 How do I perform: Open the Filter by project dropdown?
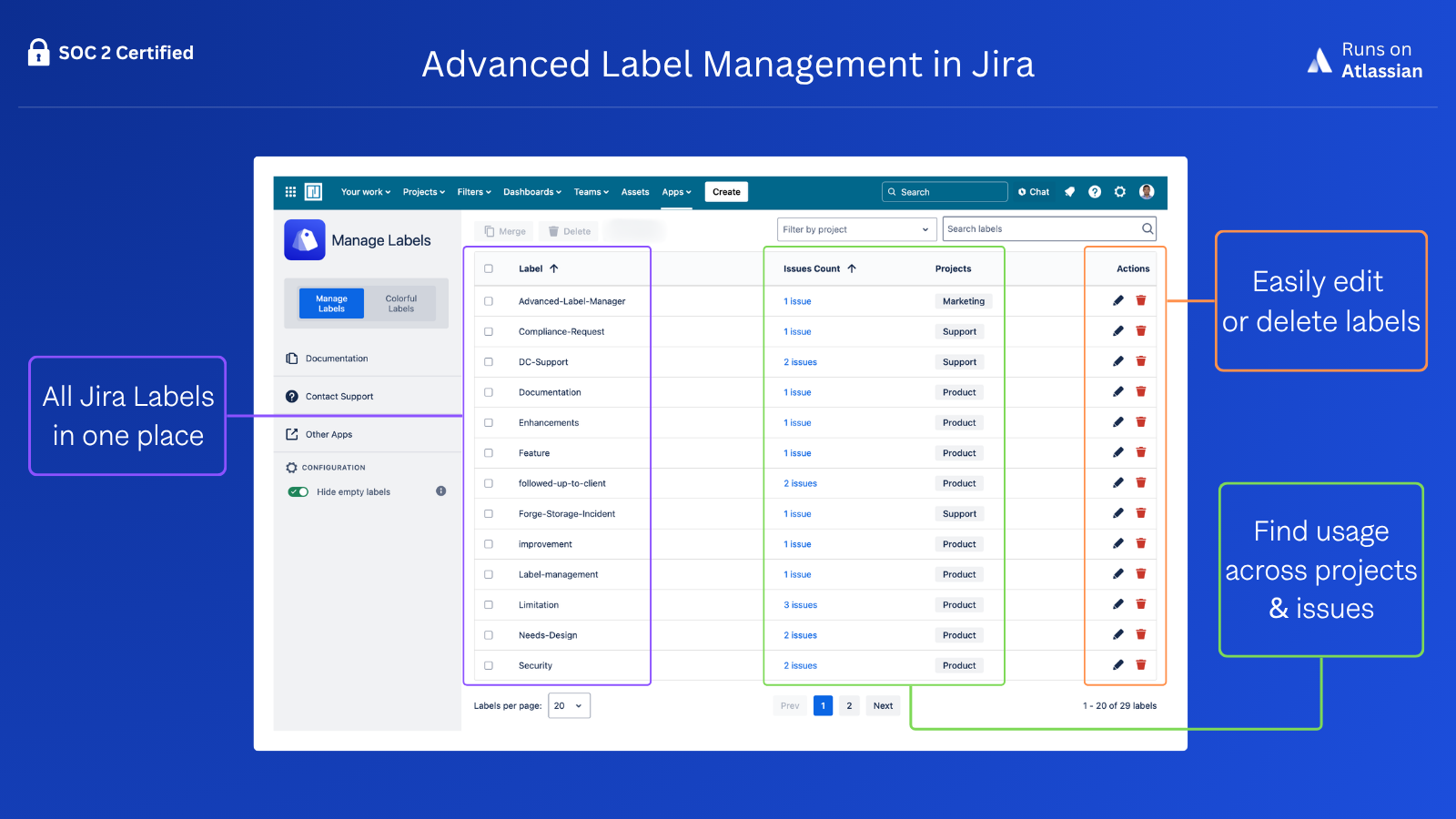pyautogui.click(x=856, y=229)
